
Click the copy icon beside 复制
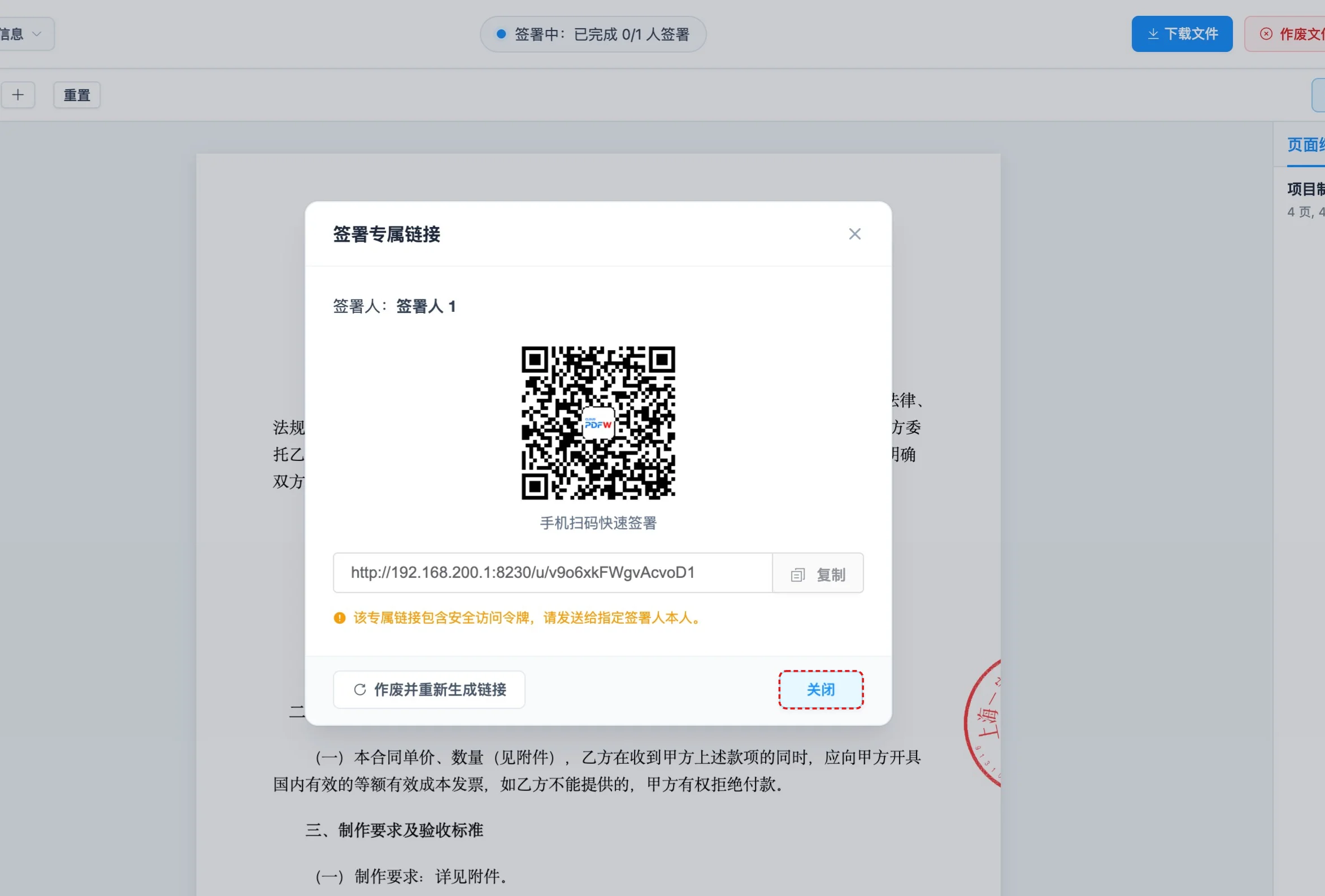pyautogui.click(x=798, y=575)
